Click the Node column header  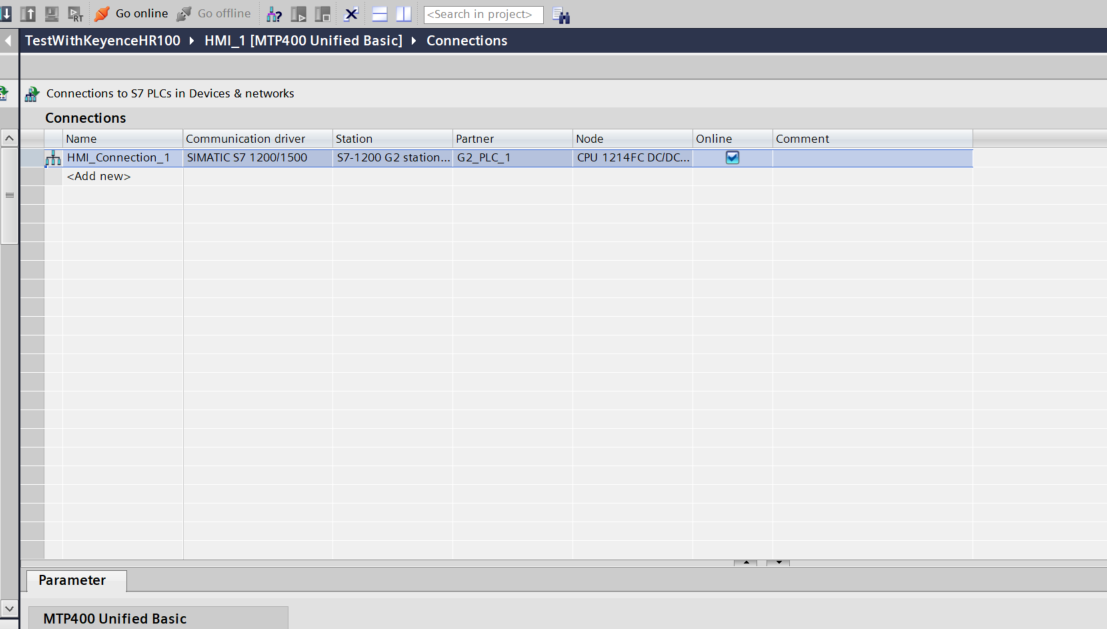[x=632, y=138]
